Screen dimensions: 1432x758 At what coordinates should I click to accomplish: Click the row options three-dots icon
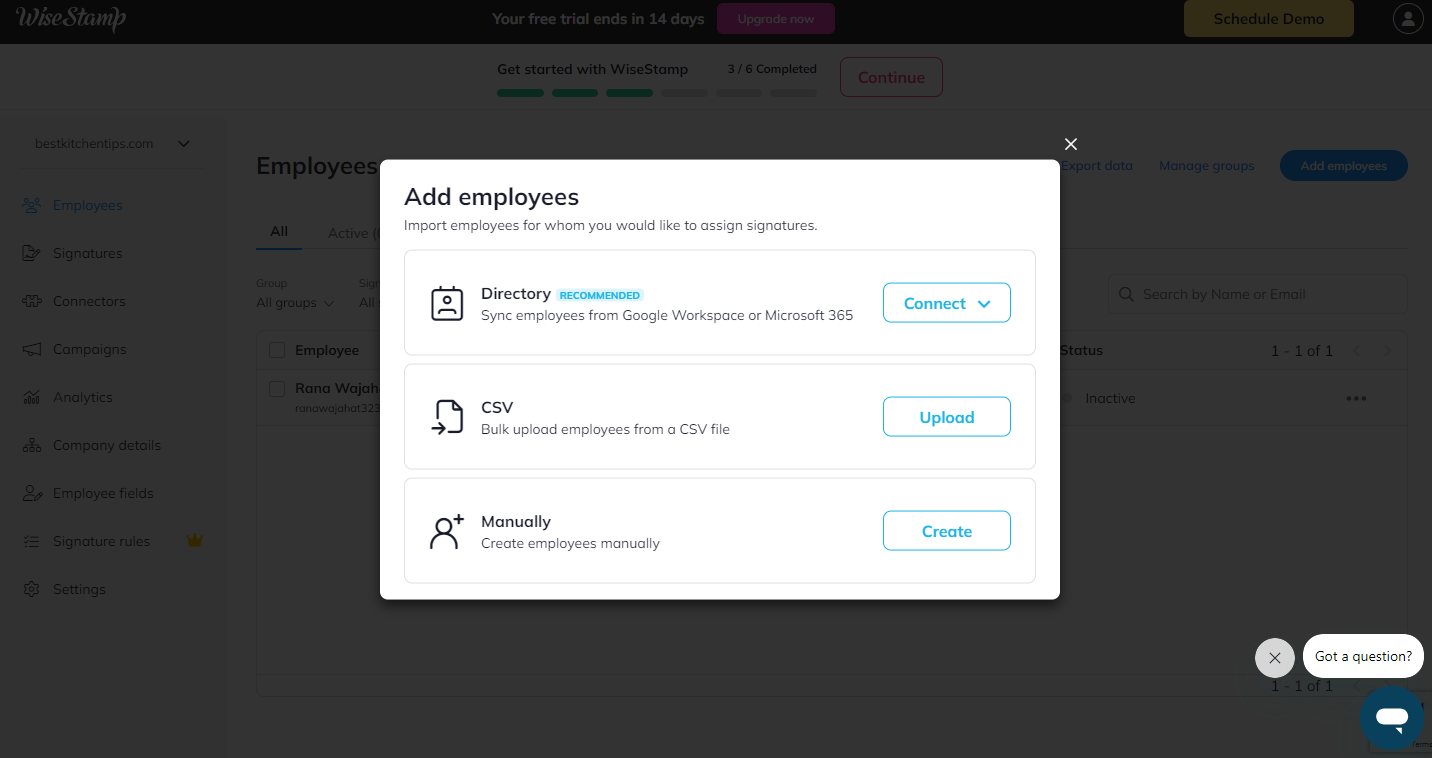[1356, 398]
